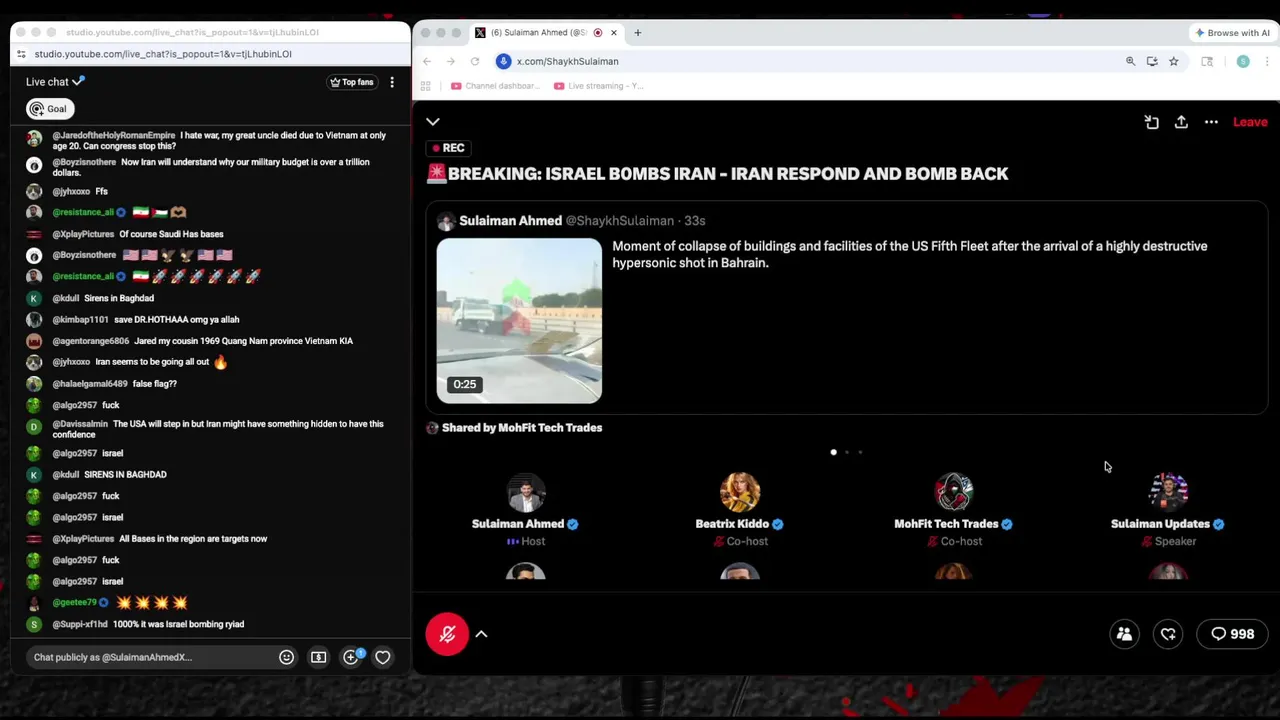Image resolution: width=1280 pixels, height=720 pixels.
Task: Open the live chat three-dot options menu
Action: (x=392, y=82)
